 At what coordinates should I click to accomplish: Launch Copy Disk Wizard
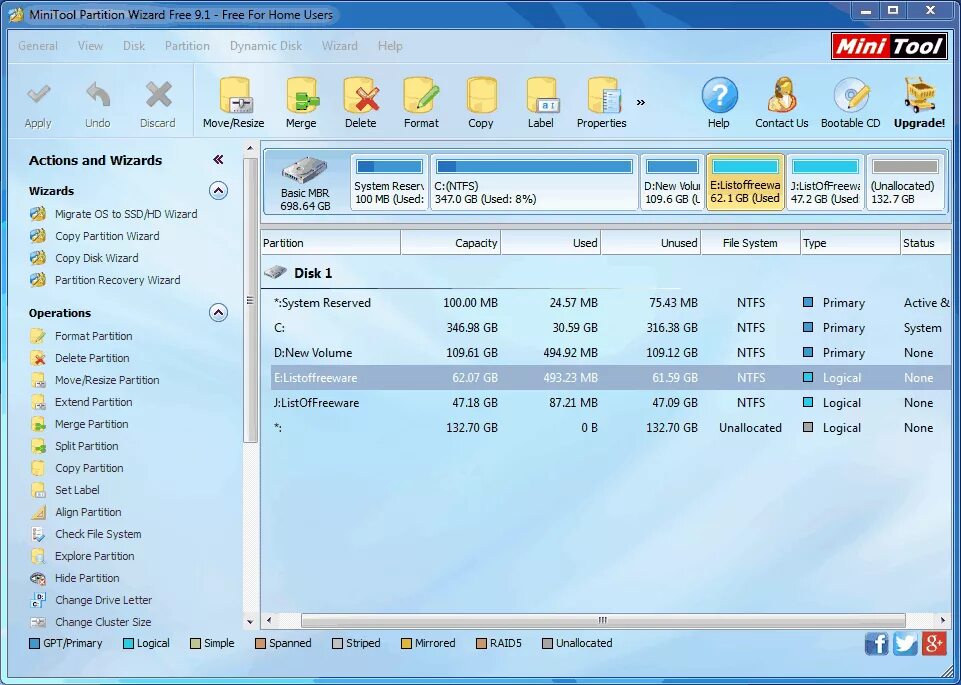tap(84, 258)
